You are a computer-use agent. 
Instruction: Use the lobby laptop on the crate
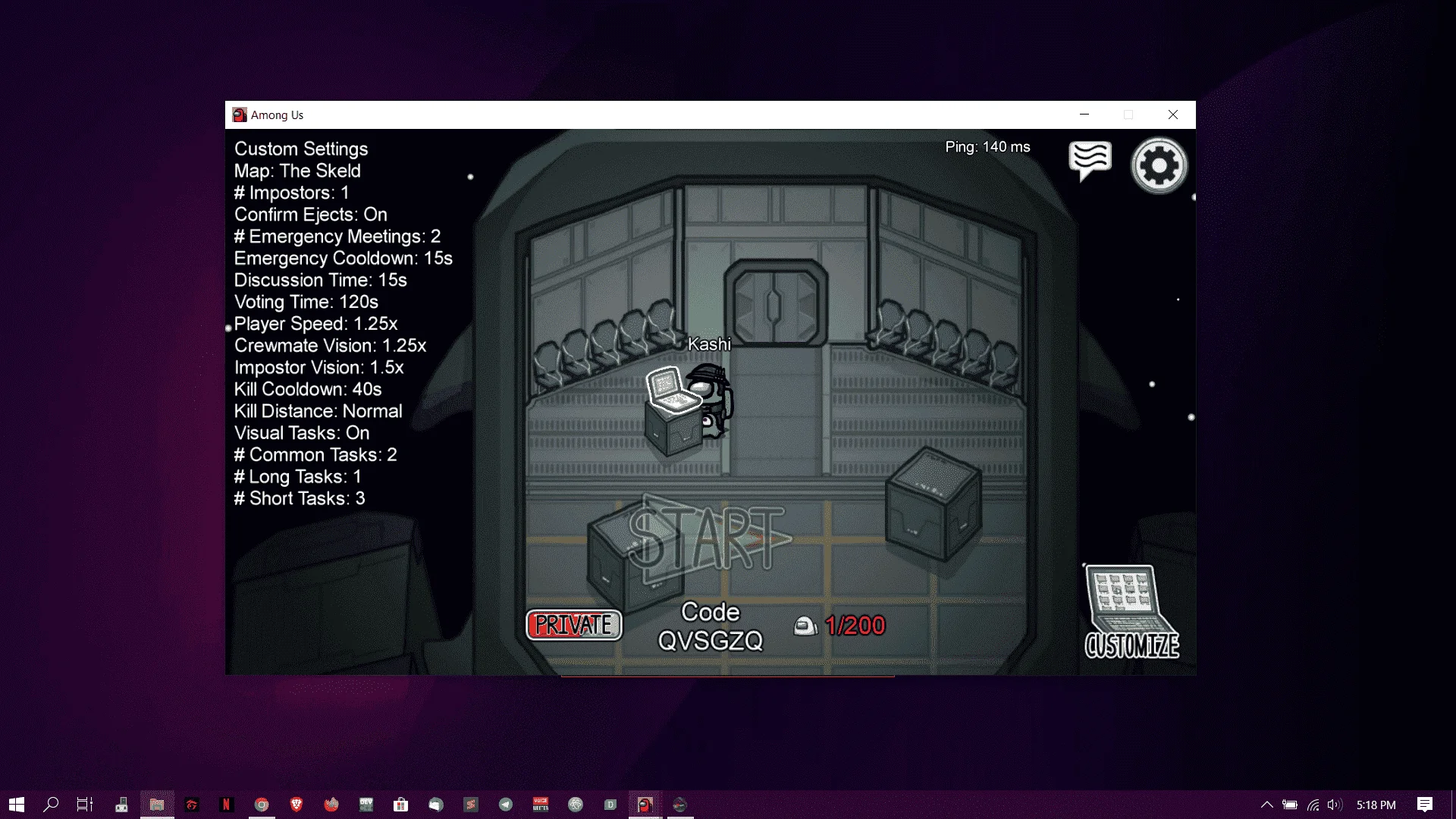pyautogui.click(x=671, y=390)
